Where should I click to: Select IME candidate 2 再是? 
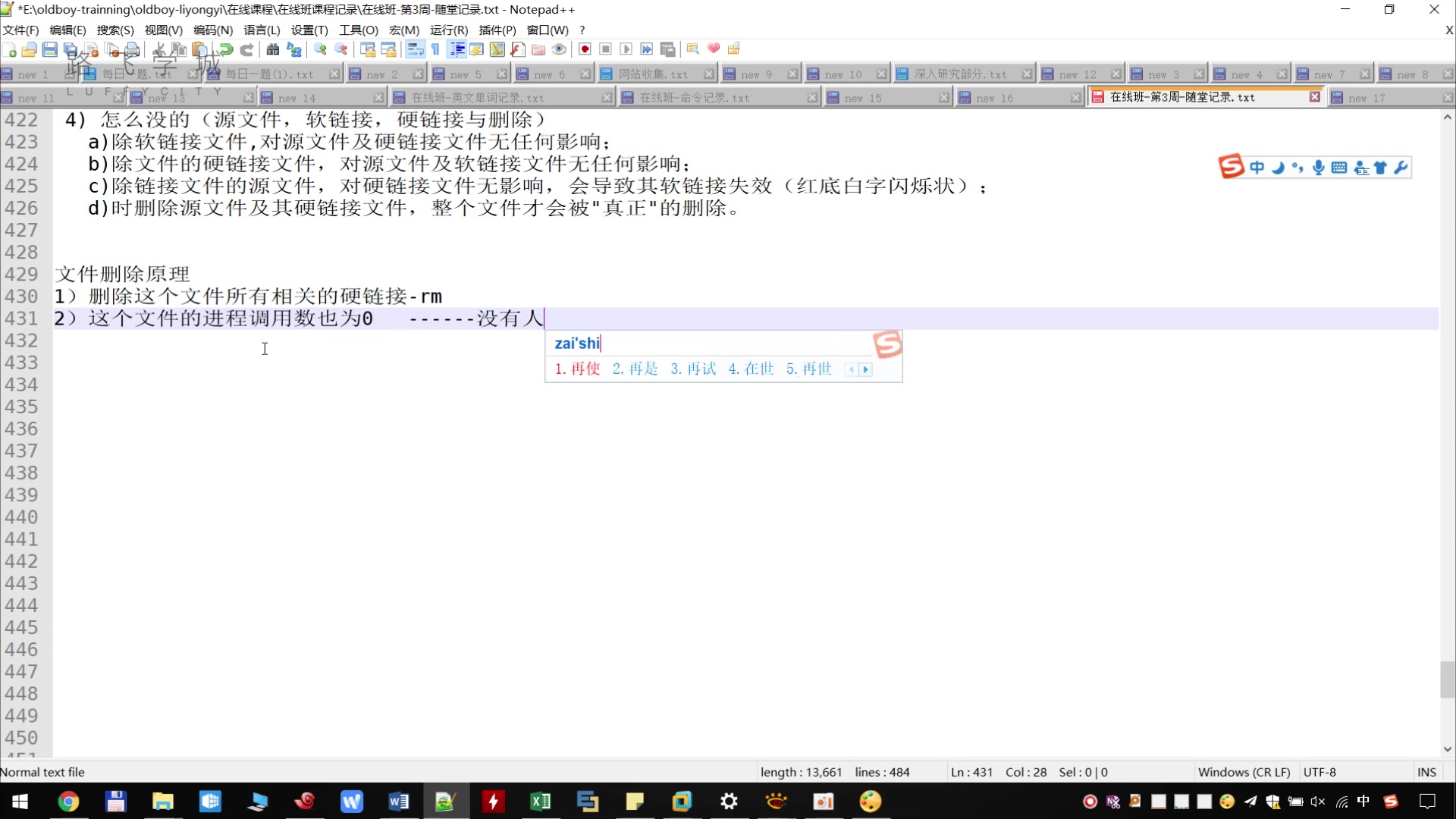[x=635, y=369]
